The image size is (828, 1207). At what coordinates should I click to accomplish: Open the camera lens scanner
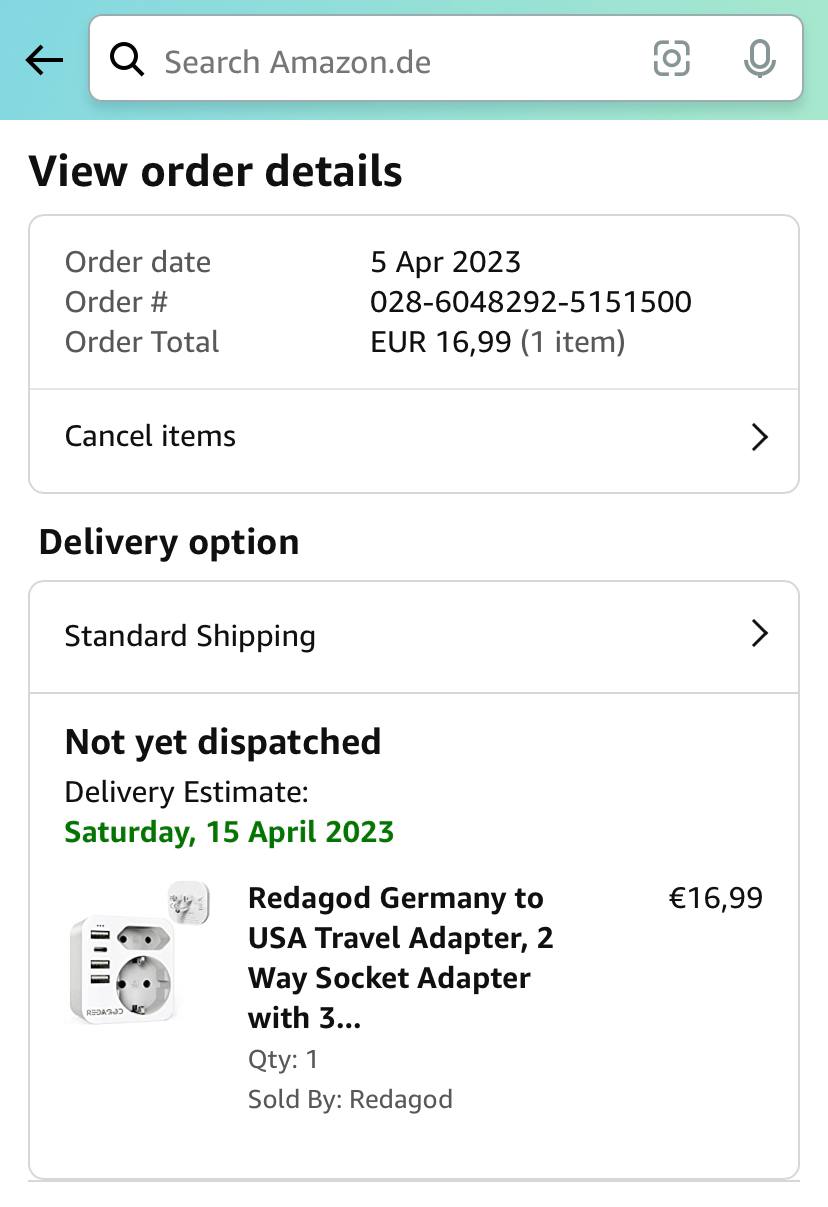[671, 60]
